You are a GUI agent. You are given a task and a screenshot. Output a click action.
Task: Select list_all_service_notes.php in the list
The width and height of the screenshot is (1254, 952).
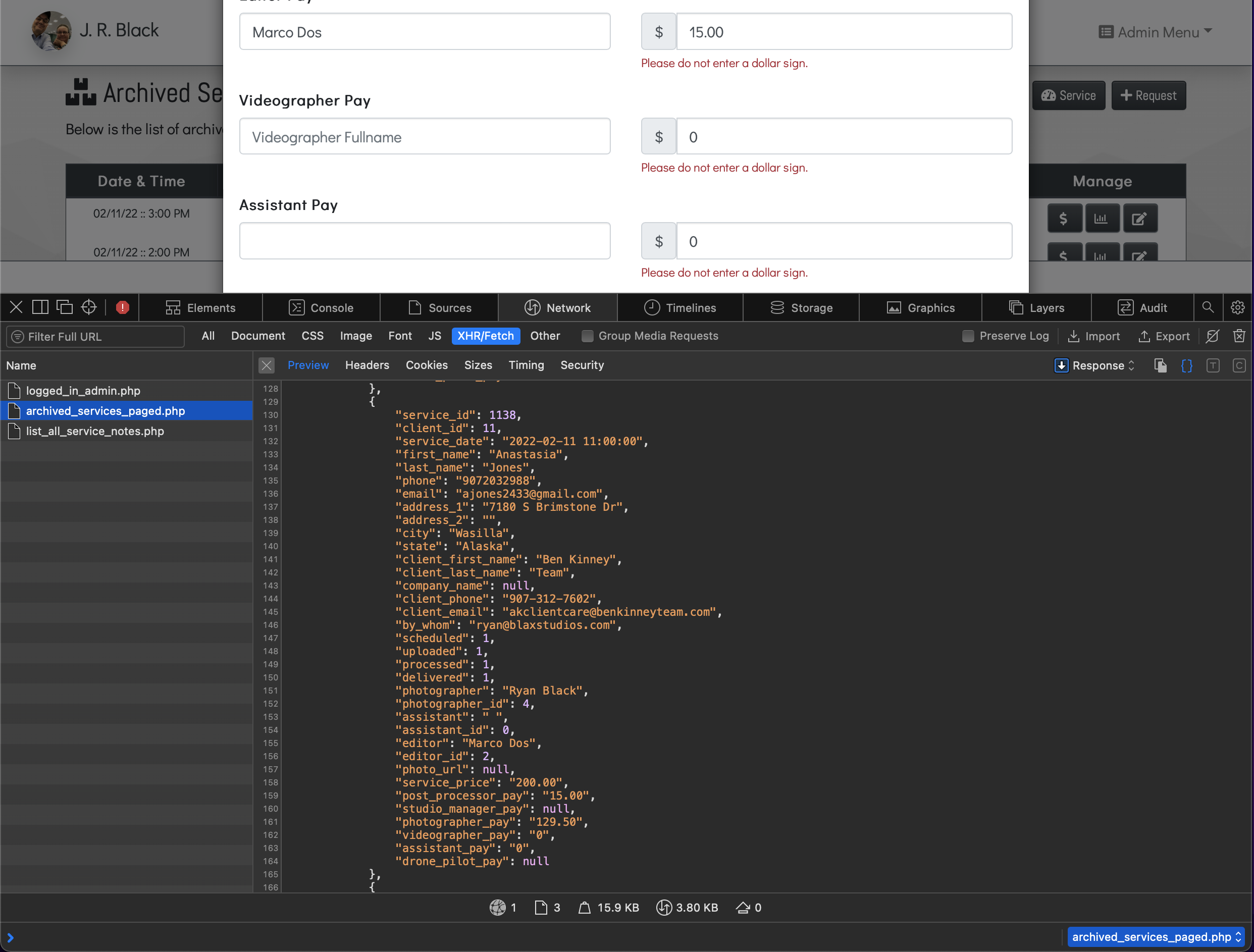pos(95,431)
